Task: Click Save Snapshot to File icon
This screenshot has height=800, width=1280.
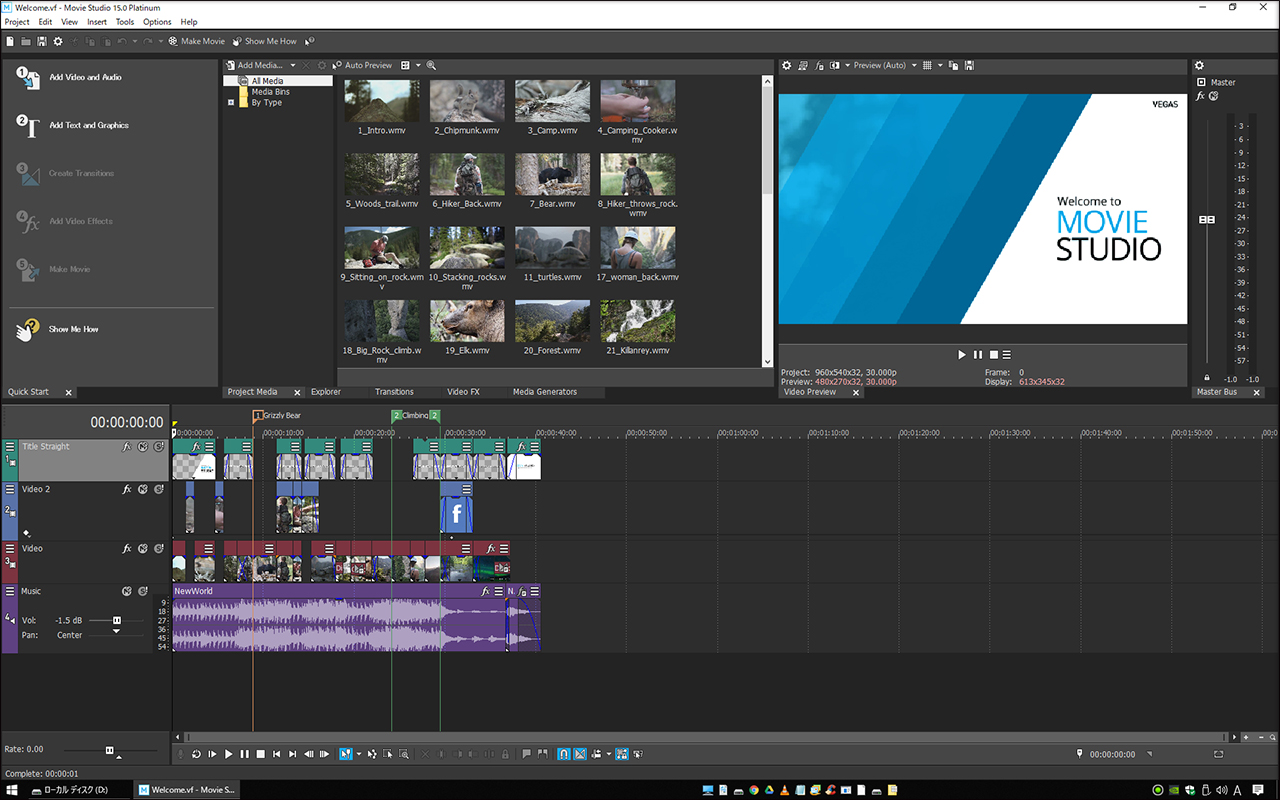Action: pos(969,65)
